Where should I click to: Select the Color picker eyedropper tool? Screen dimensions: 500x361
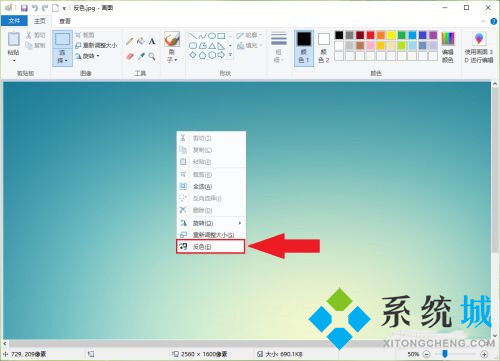click(141, 56)
